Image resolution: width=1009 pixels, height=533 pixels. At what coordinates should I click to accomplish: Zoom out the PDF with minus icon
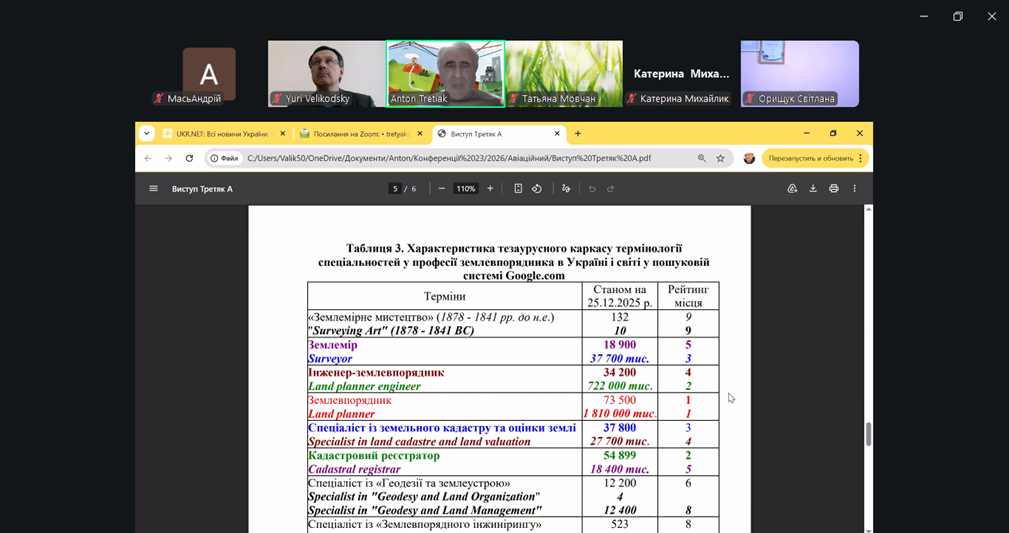tap(442, 189)
